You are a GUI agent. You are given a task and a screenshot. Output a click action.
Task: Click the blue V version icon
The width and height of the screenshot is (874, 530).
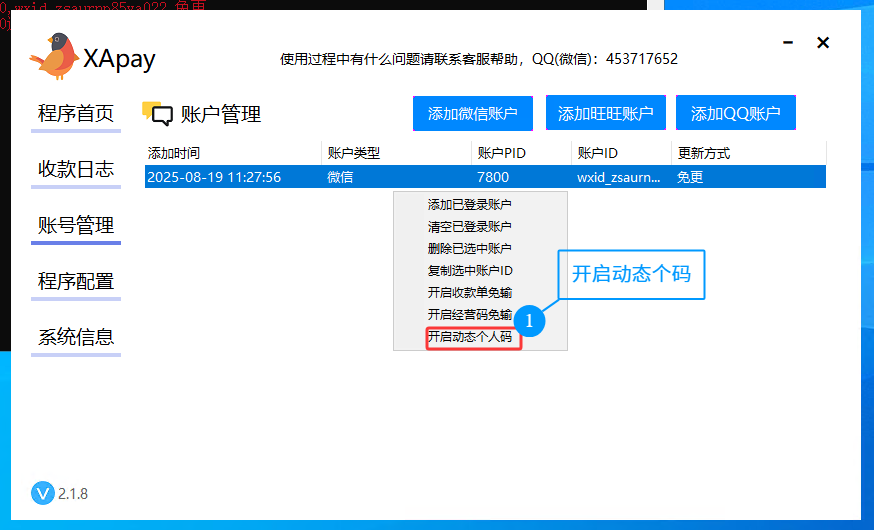[x=42, y=493]
